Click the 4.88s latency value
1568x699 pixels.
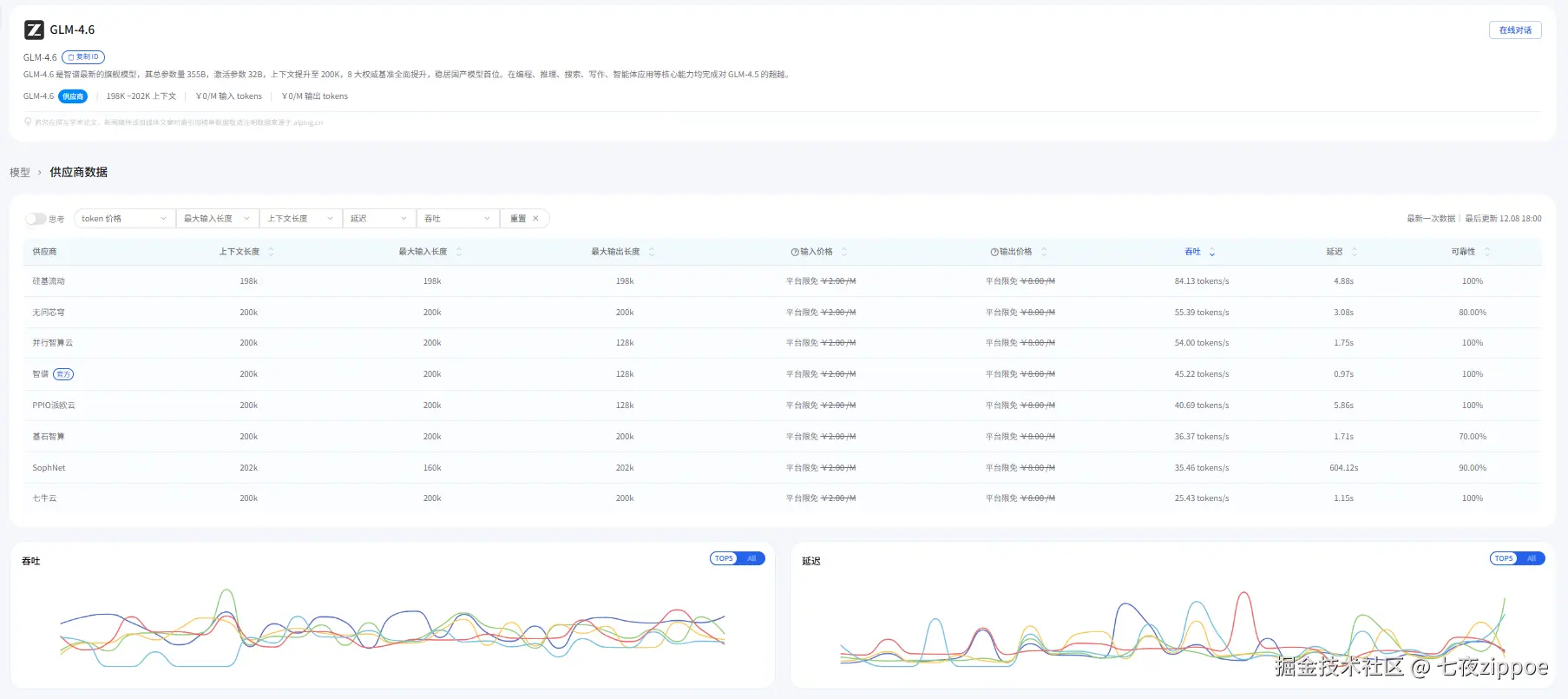click(1344, 281)
